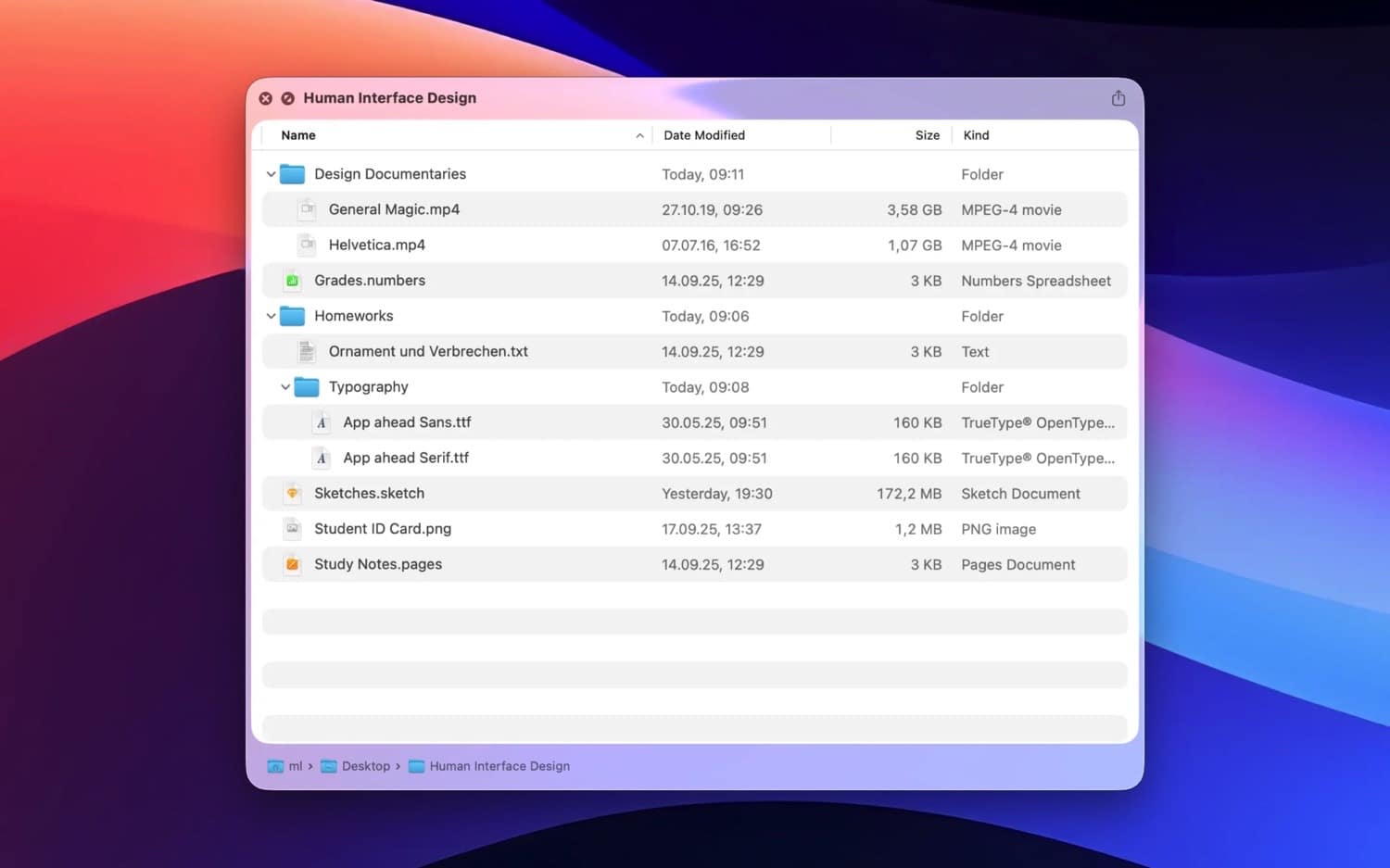Screen dimensions: 1390x868
Task: Click the Grades.numbers spreadsheet file icon
Action: click(292, 281)
